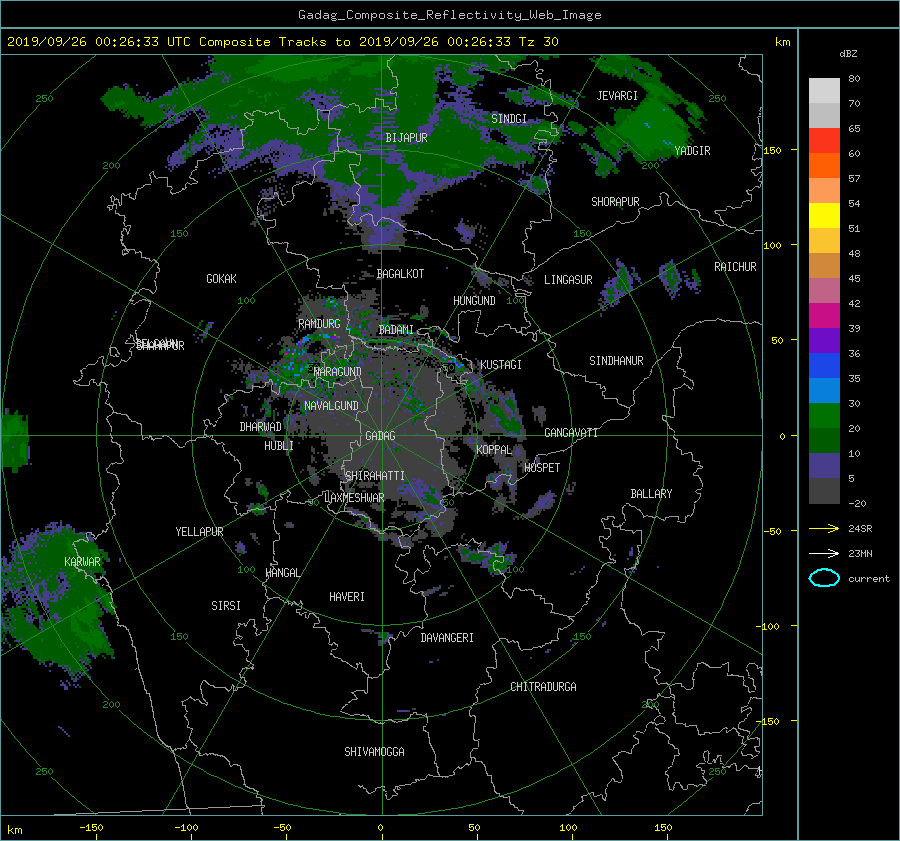Click the dark gray 5 dBZ swatch
900x841 pixels.
point(824,491)
